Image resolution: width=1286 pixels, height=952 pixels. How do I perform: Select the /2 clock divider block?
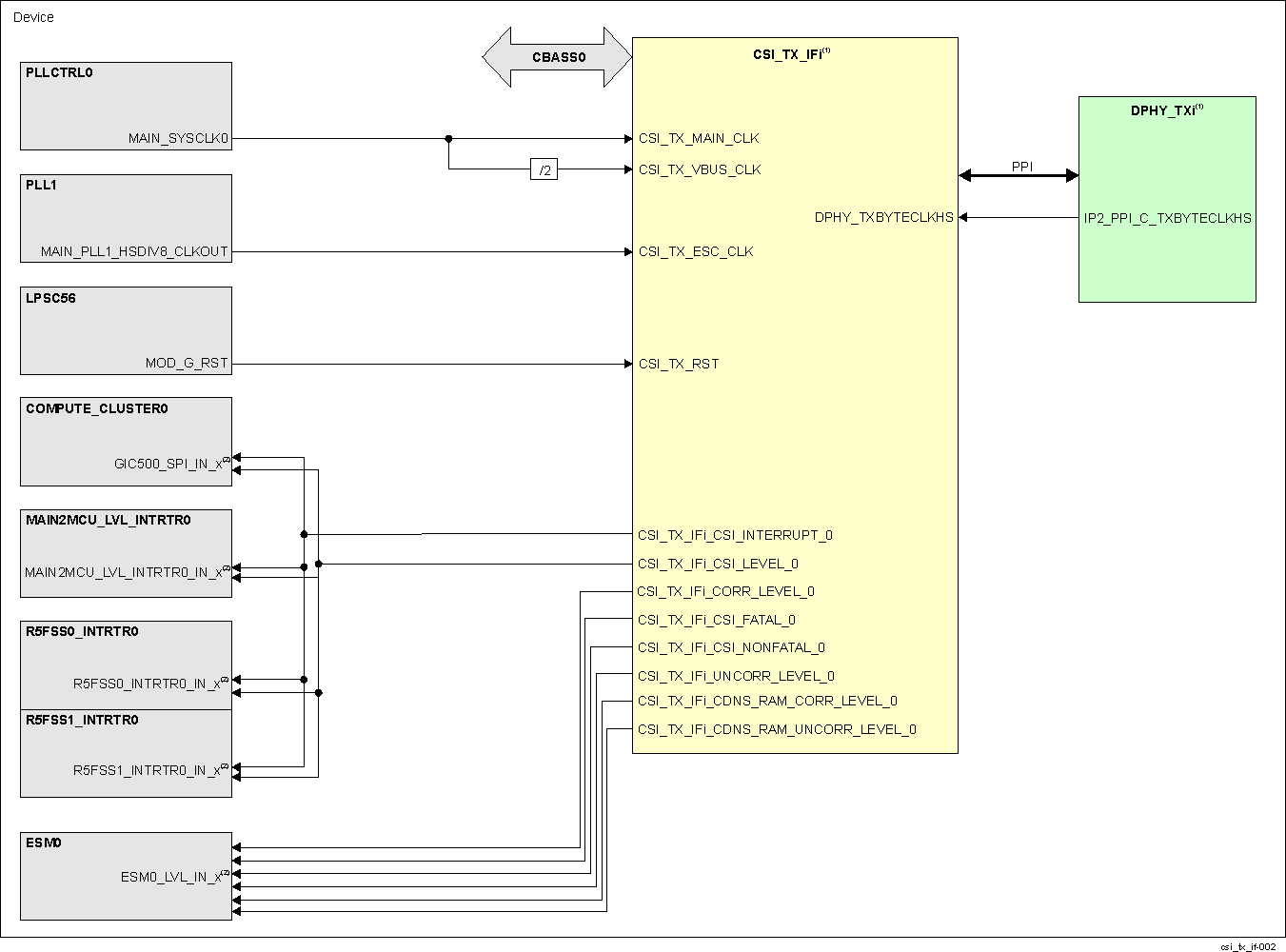[544, 170]
